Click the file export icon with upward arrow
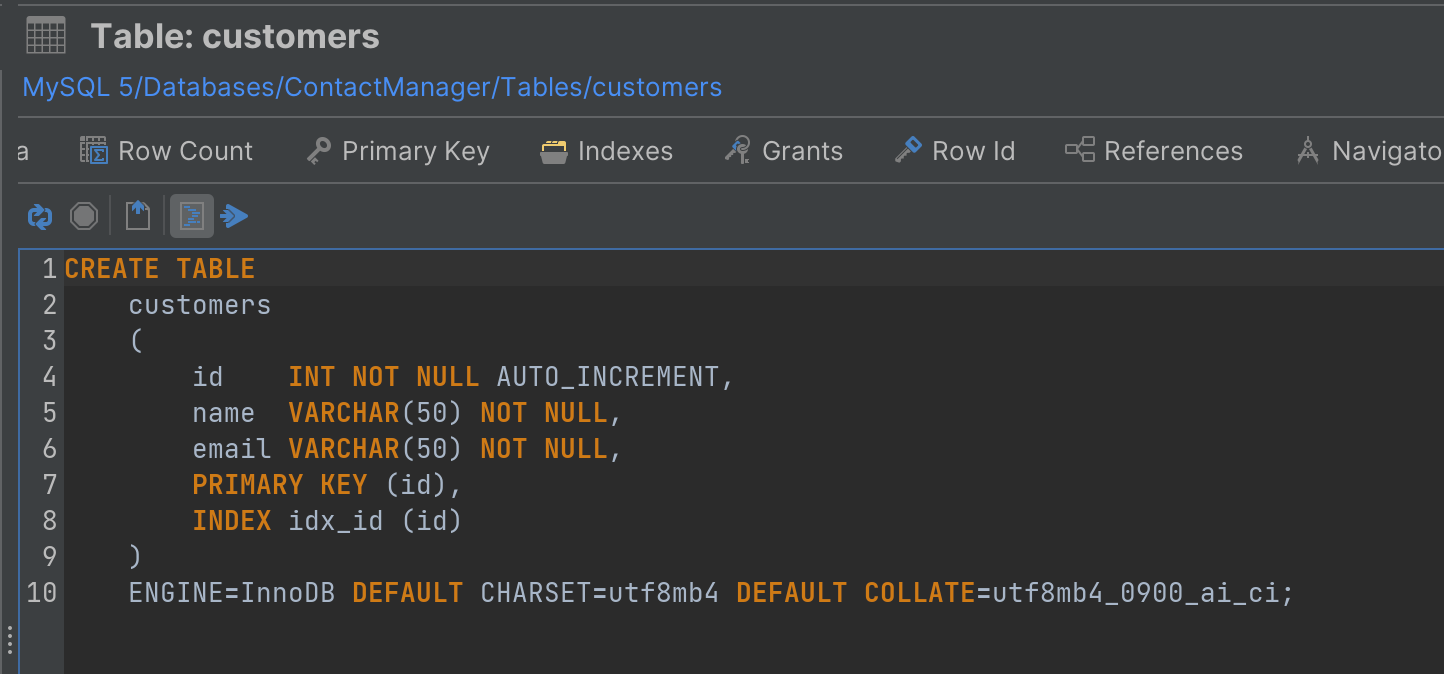Screen dimensions: 1444x674 (137, 215)
